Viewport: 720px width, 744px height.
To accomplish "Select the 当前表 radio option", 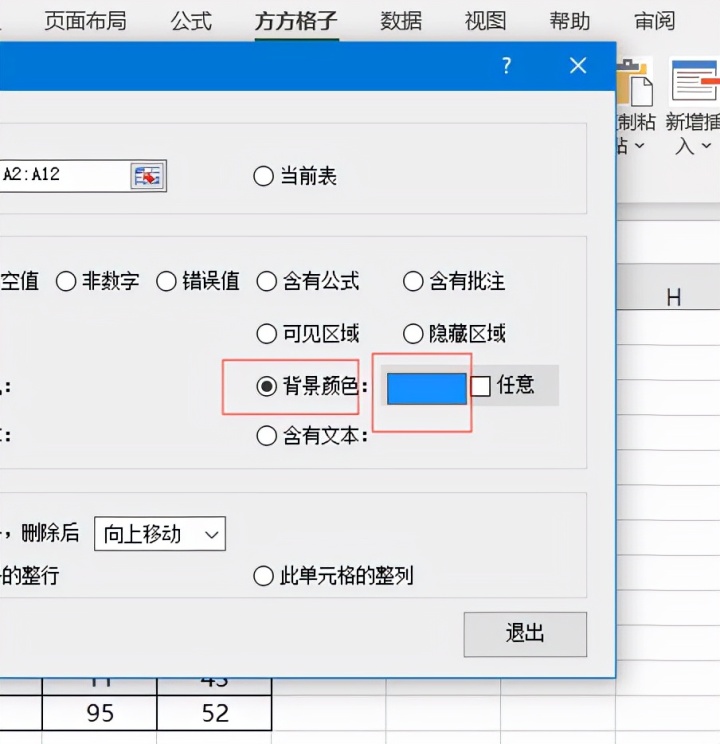I will point(295,177).
